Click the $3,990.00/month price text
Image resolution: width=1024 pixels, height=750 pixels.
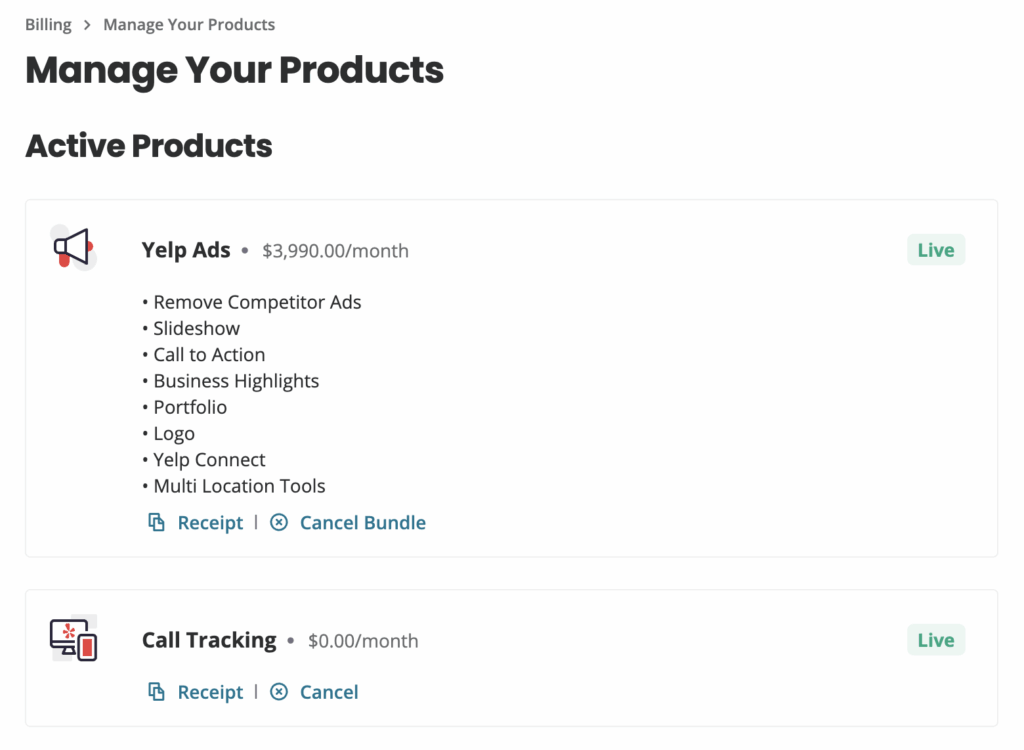[335, 251]
